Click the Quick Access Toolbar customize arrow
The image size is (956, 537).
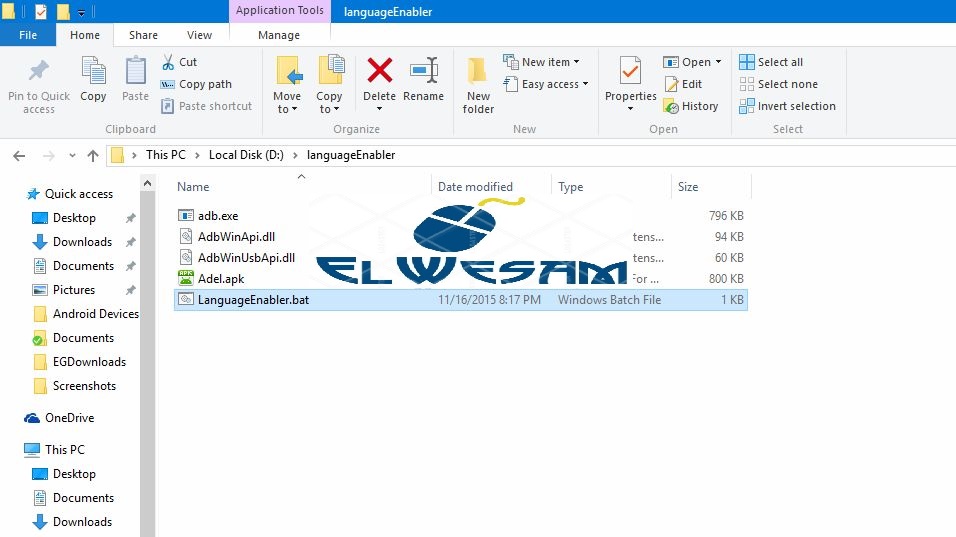click(x=81, y=12)
